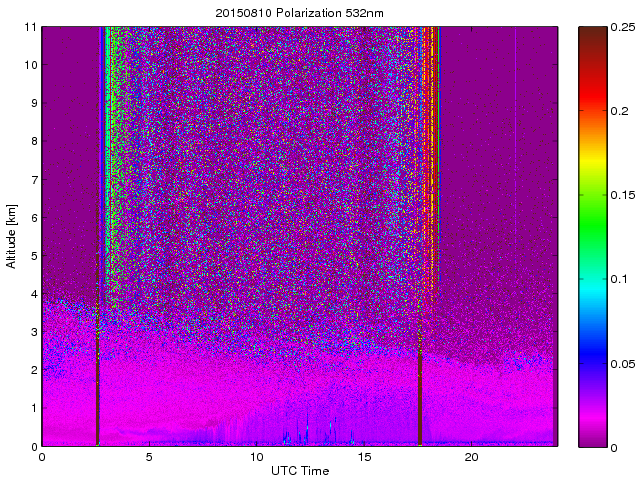The width and height of the screenshot is (640, 480).
Task: Select the x-axis tick label 15
Action: pyautogui.click(x=364, y=457)
